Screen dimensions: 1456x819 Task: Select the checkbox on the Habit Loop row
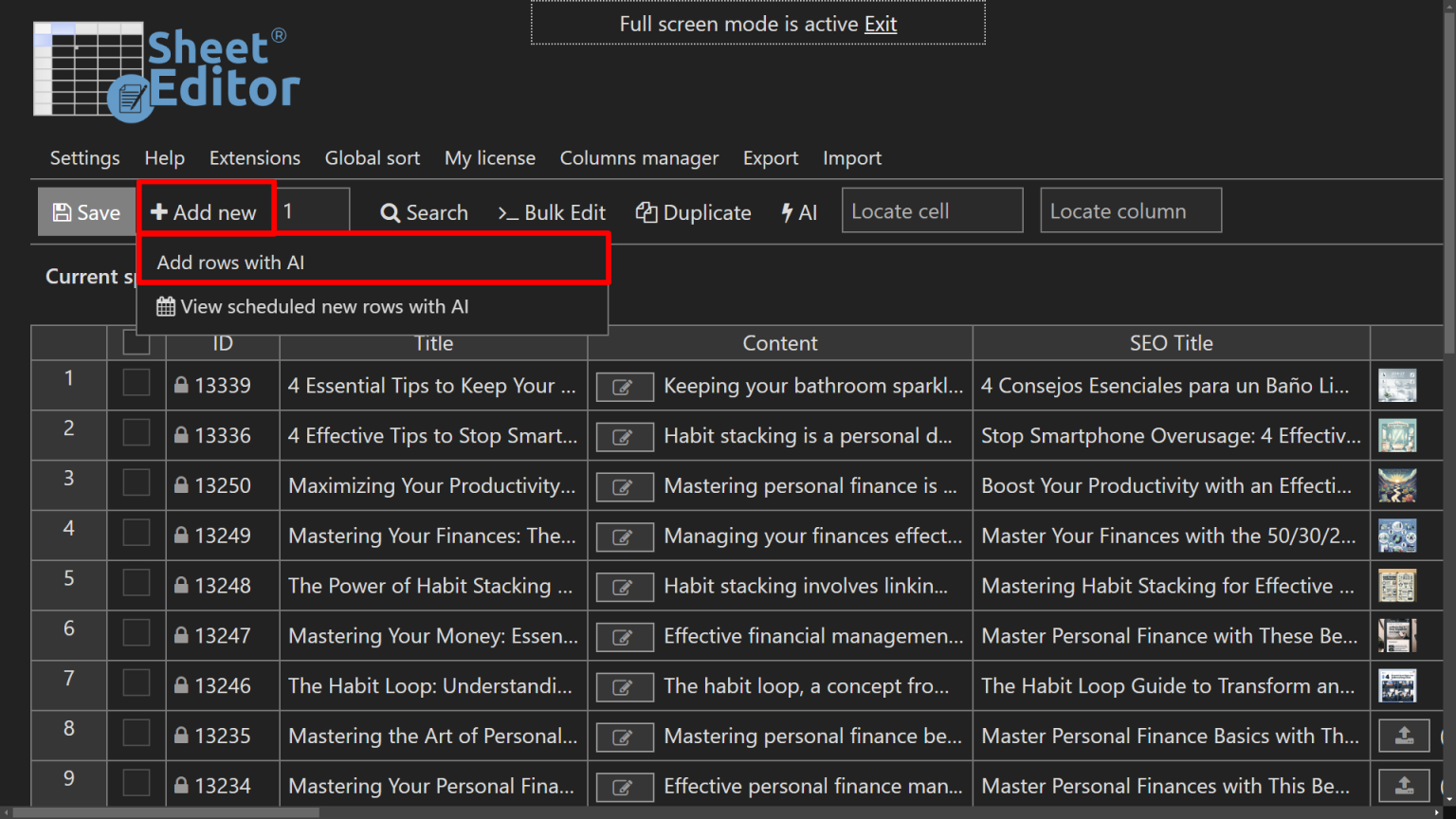[x=136, y=685]
